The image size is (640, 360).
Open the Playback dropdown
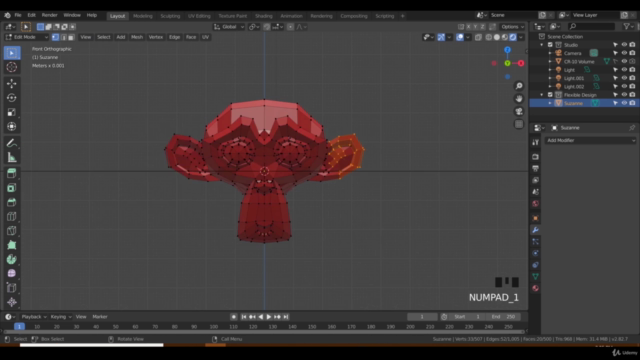(33, 317)
